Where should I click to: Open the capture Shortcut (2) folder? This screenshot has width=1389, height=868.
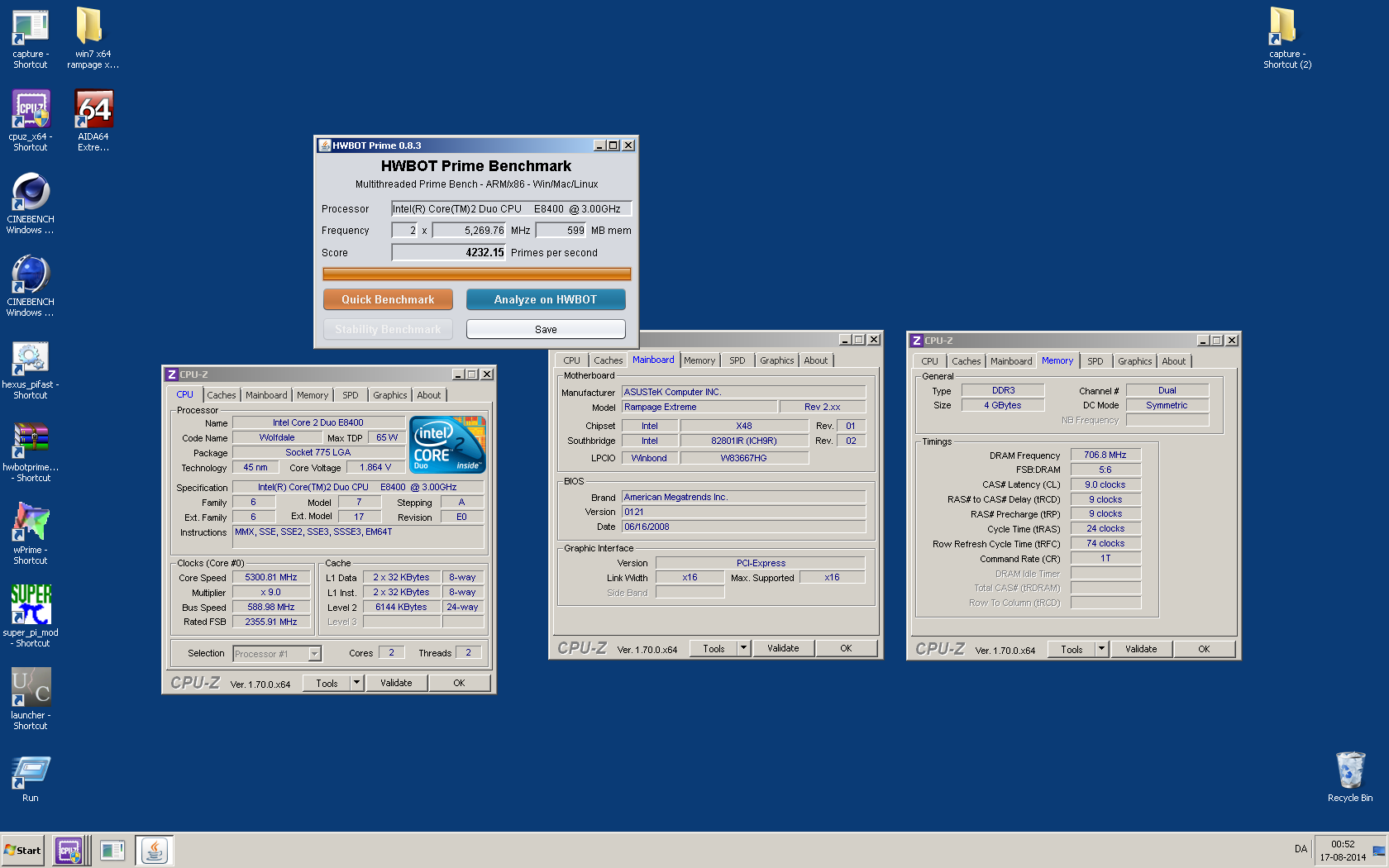pyautogui.click(x=1282, y=26)
